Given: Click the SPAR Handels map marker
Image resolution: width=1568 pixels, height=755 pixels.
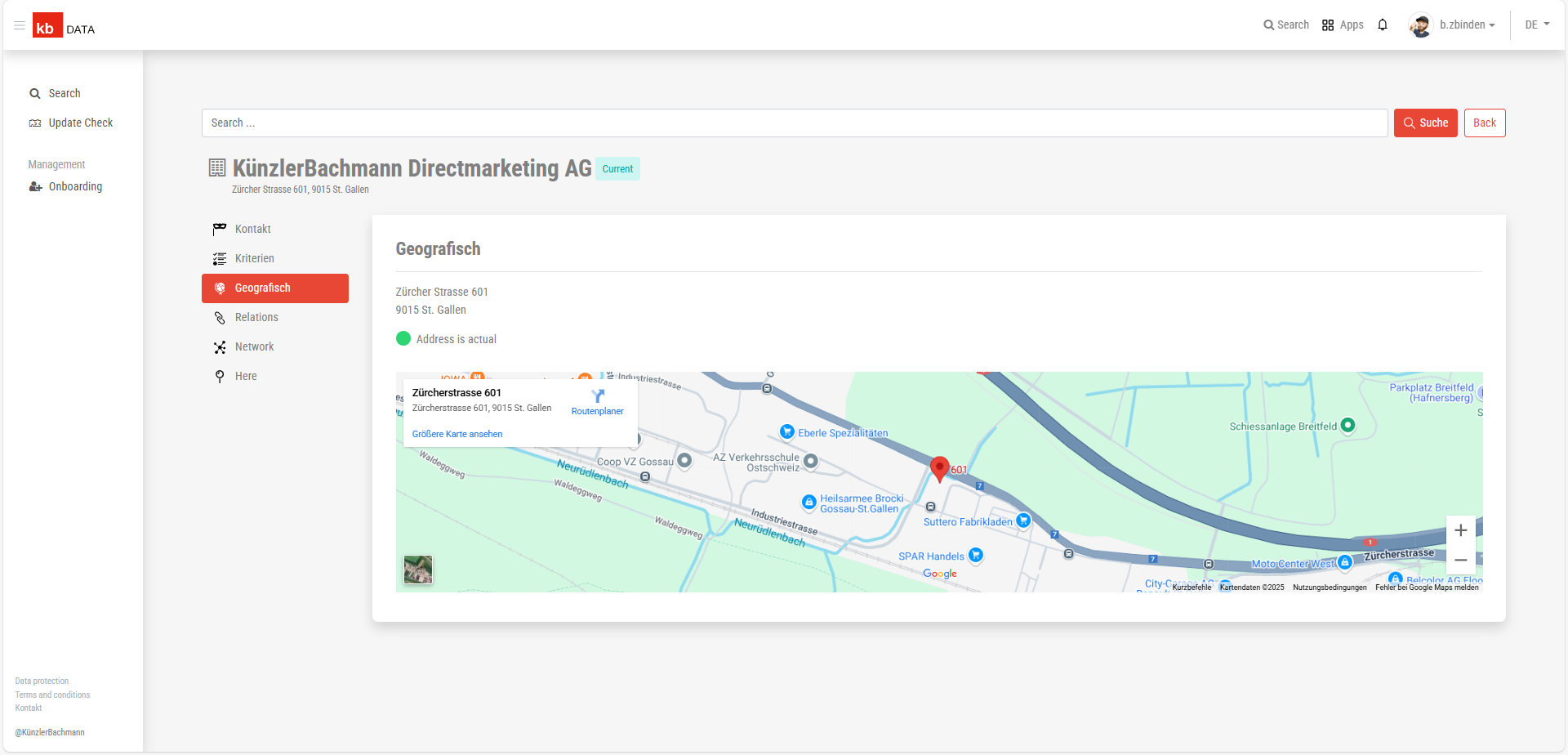Looking at the screenshot, I should pos(976,556).
